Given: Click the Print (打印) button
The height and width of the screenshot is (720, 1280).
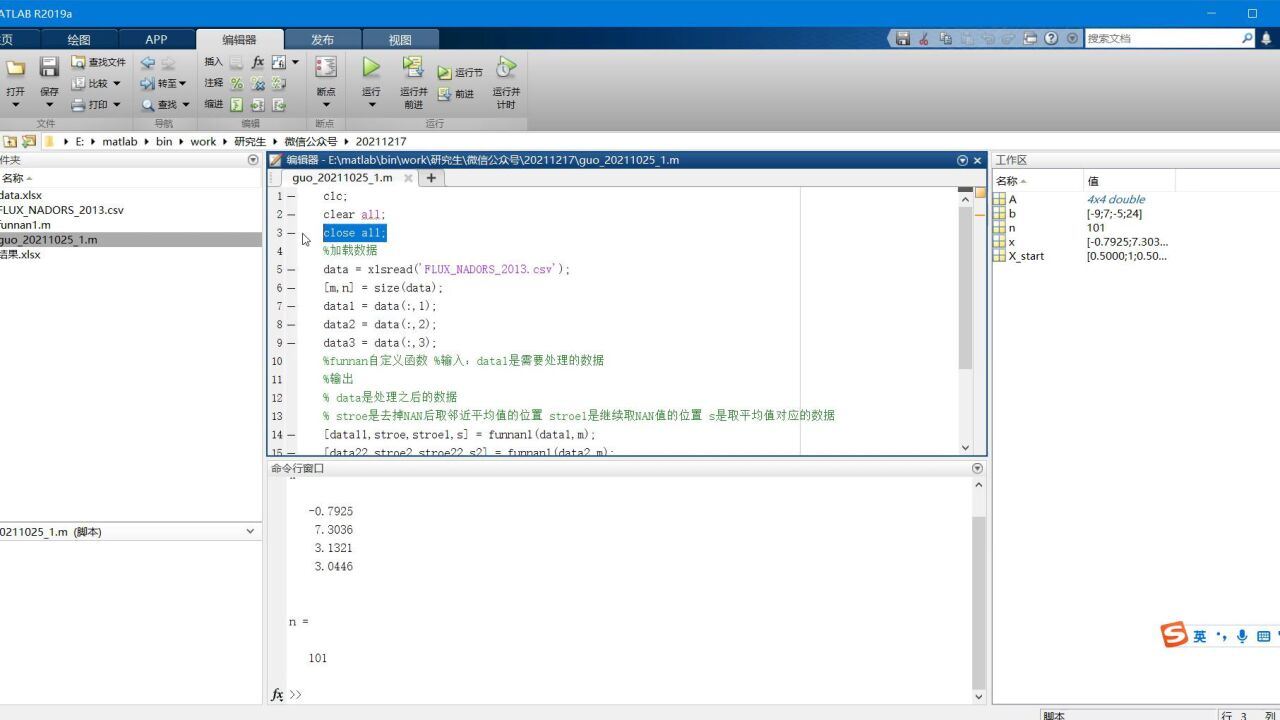Looking at the screenshot, I should (x=96, y=104).
